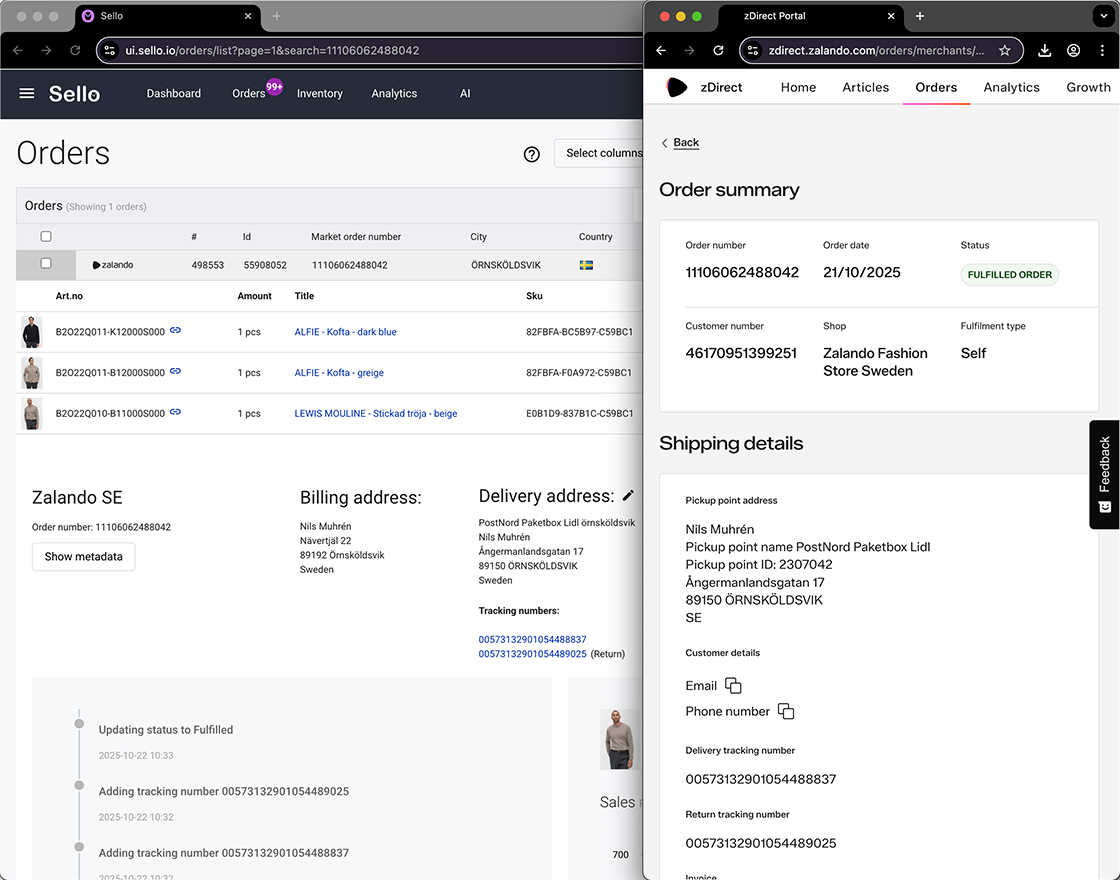Open the Feedback panel on the right edge

pyautogui.click(x=1104, y=474)
